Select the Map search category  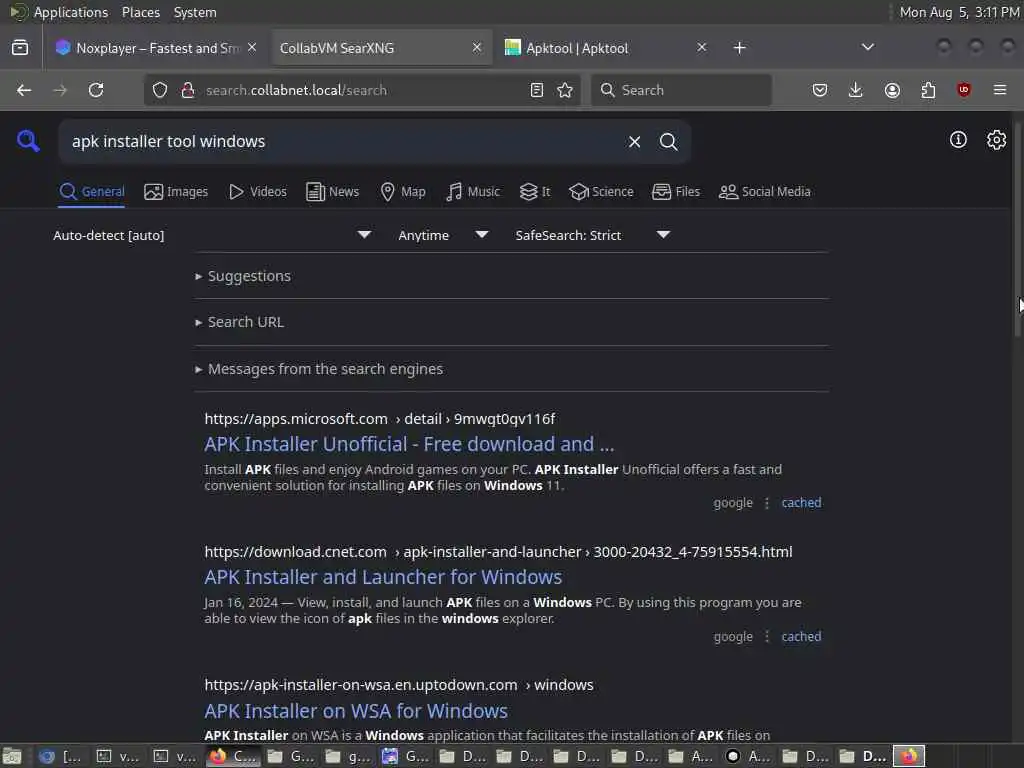coord(403,191)
